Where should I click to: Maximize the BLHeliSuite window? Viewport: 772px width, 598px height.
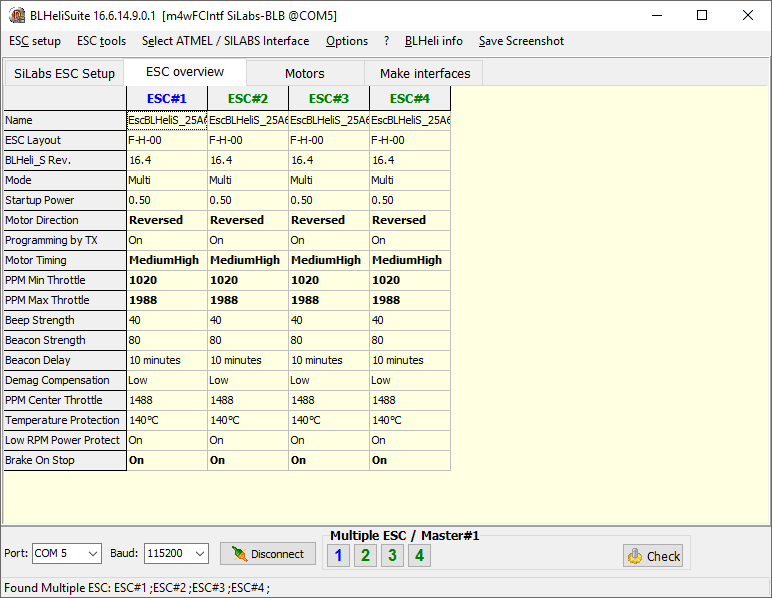(x=702, y=15)
